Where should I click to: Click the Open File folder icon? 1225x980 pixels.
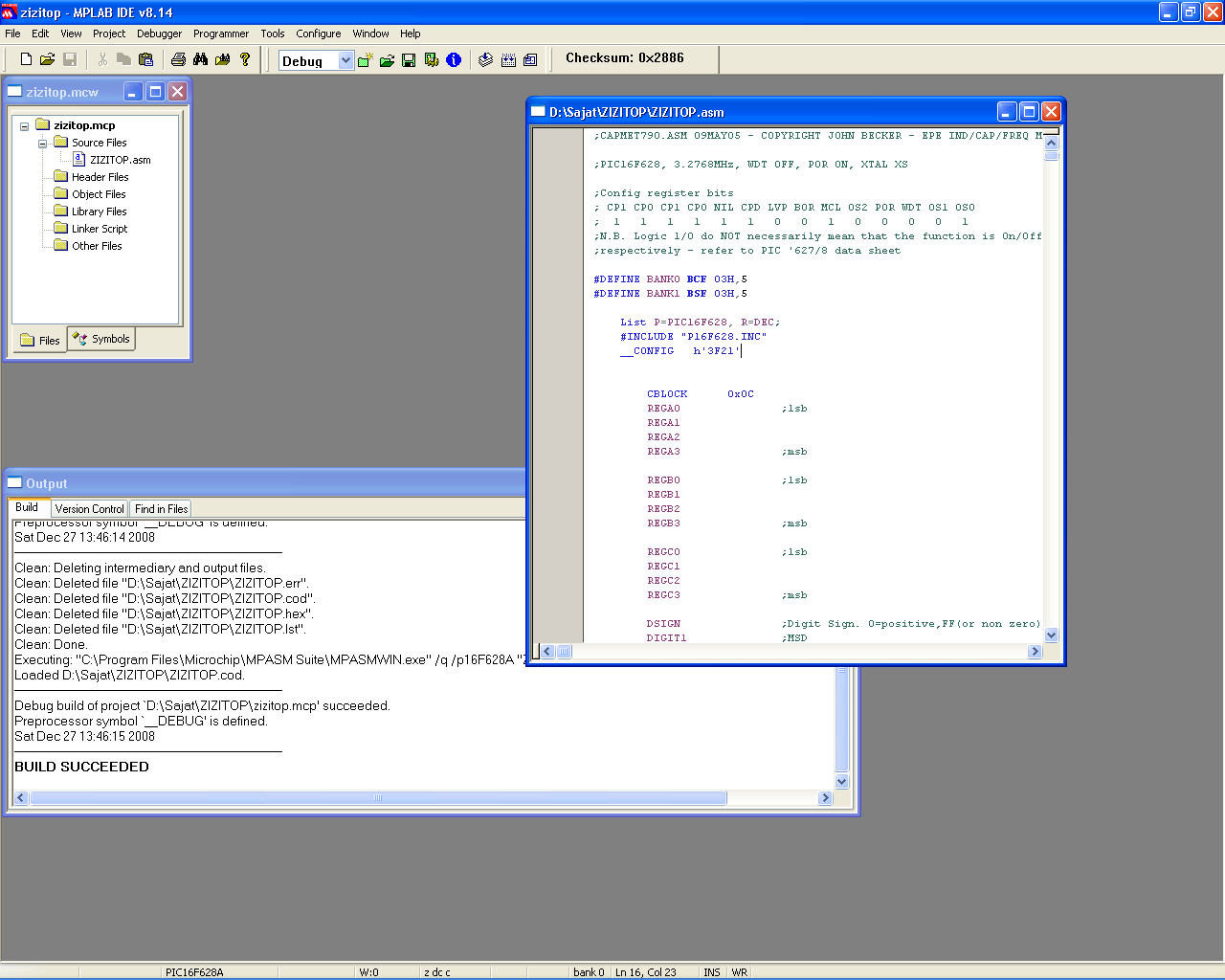tap(47, 59)
